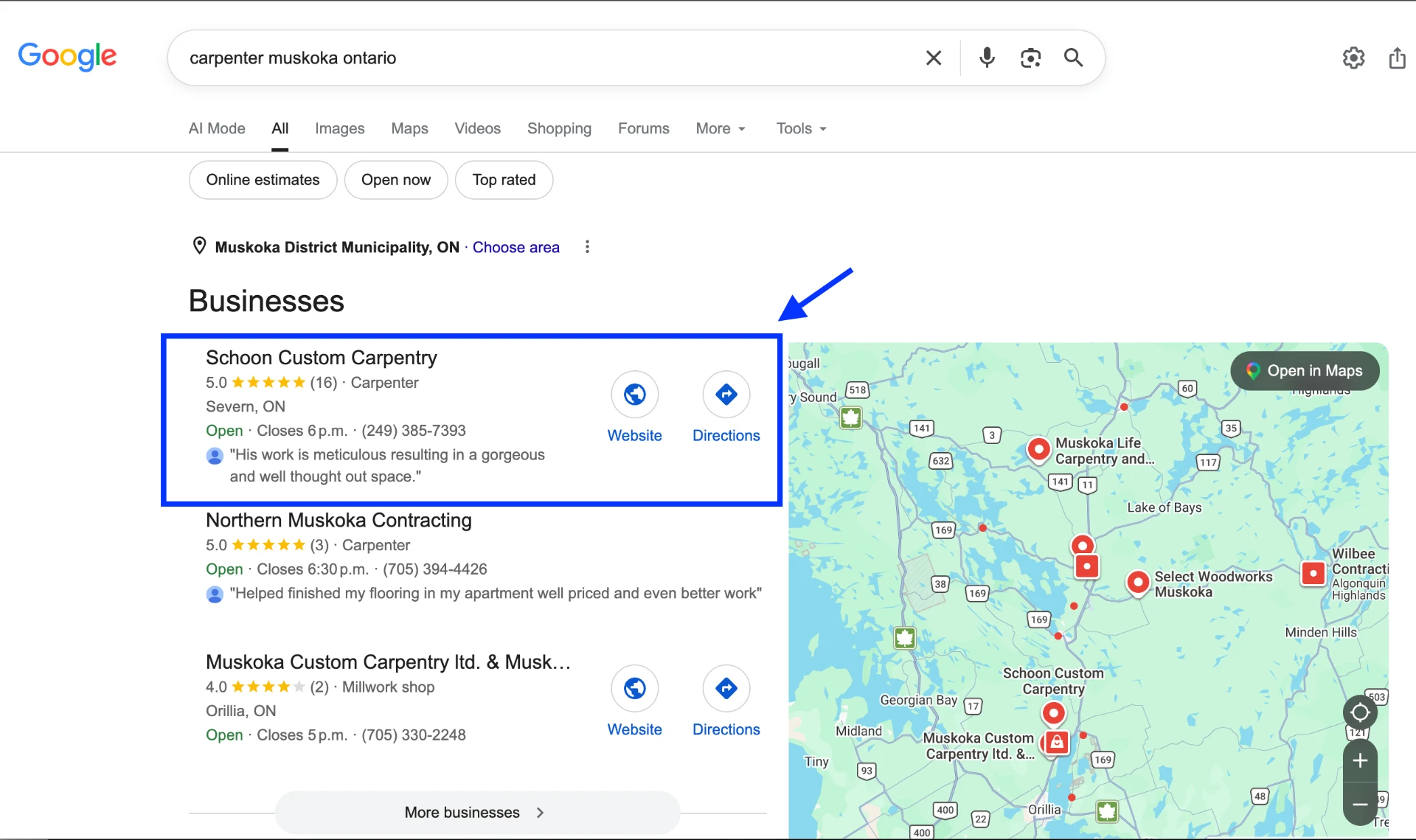
Task: Click Muskoka Life Carpentry map pin
Action: [x=1038, y=448]
